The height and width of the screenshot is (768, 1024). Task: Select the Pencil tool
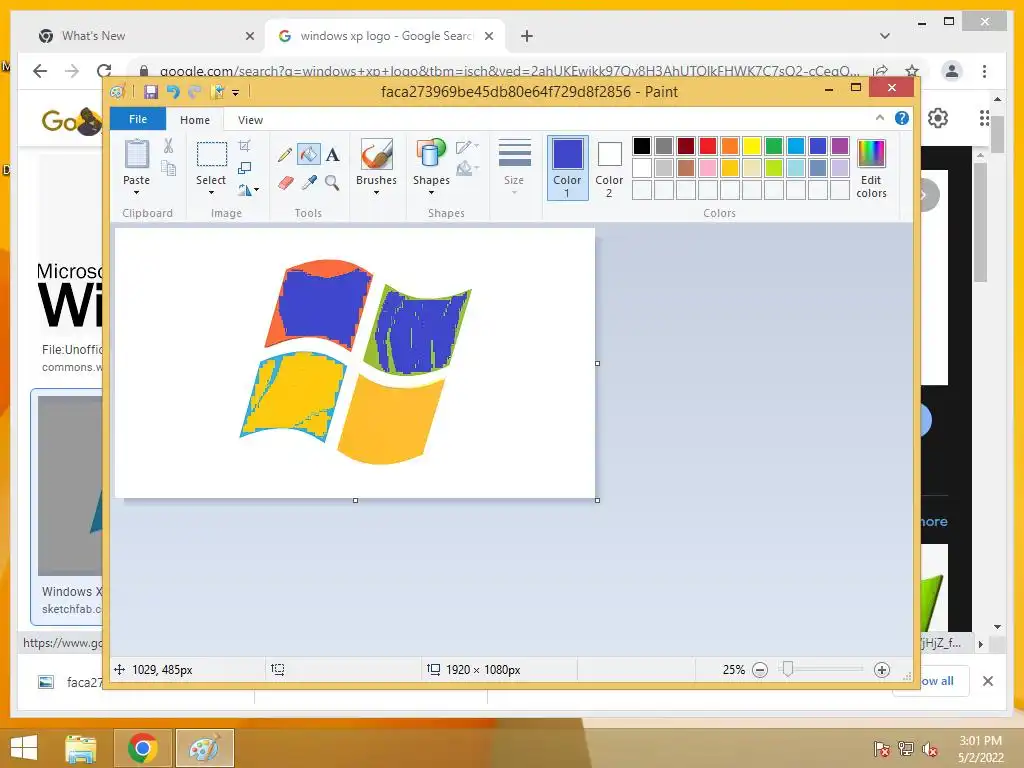click(x=285, y=155)
